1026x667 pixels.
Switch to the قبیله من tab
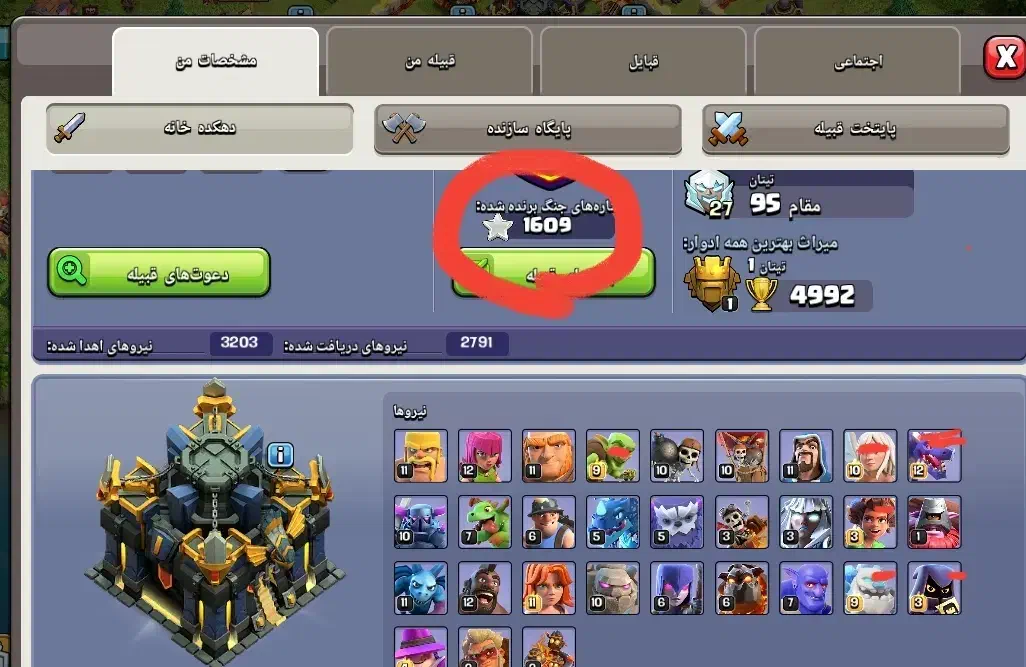tap(429, 62)
